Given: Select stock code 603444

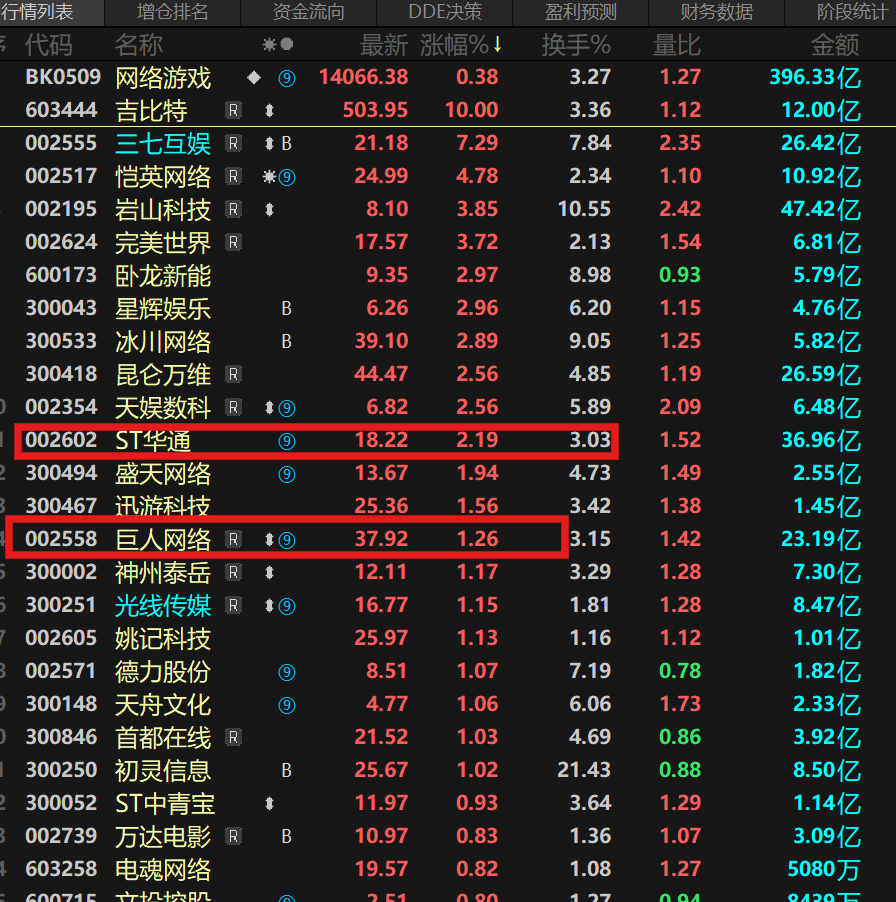Looking at the screenshot, I should [x=61, y=110].
